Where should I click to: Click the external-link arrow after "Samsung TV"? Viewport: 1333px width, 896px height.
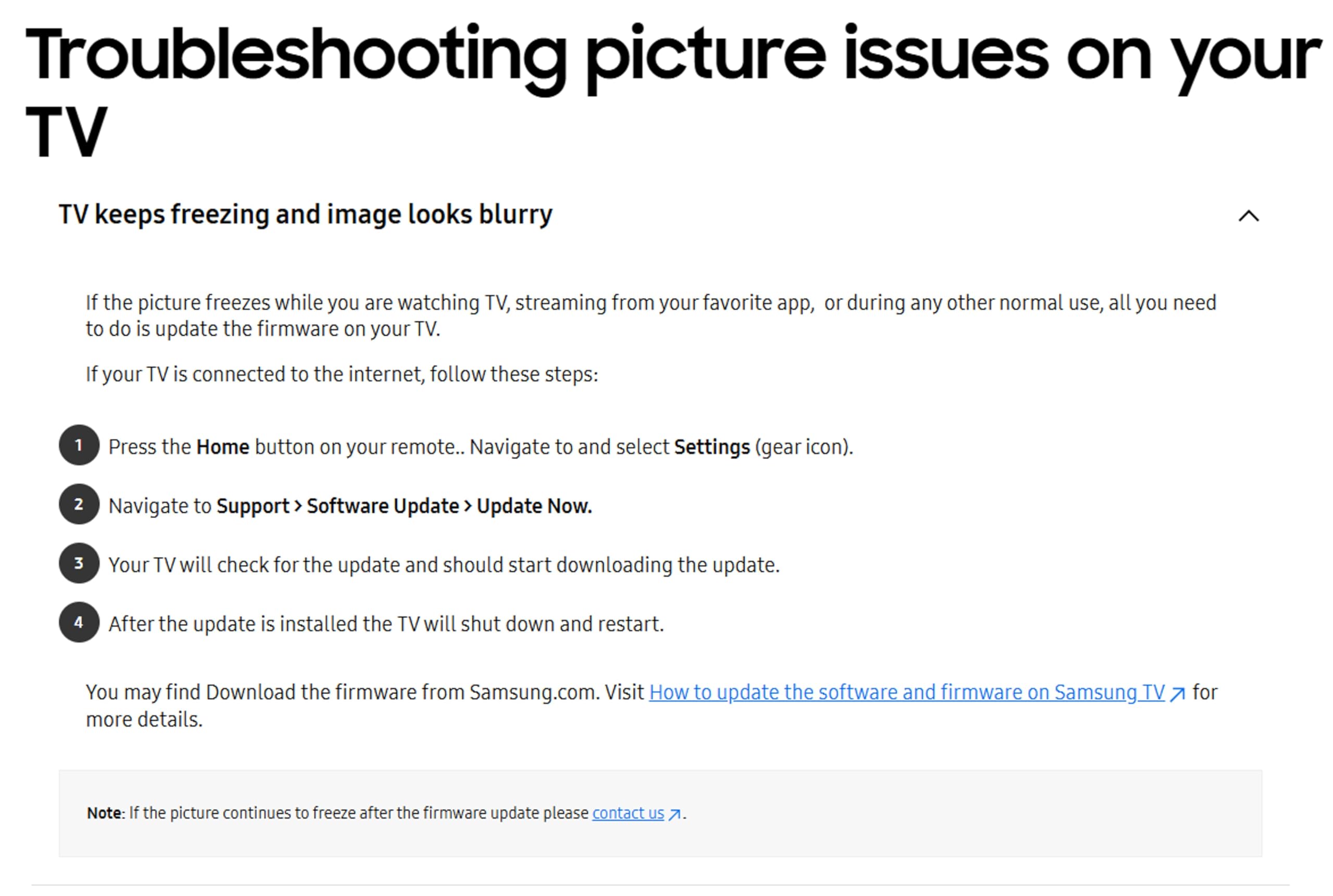1178,693
